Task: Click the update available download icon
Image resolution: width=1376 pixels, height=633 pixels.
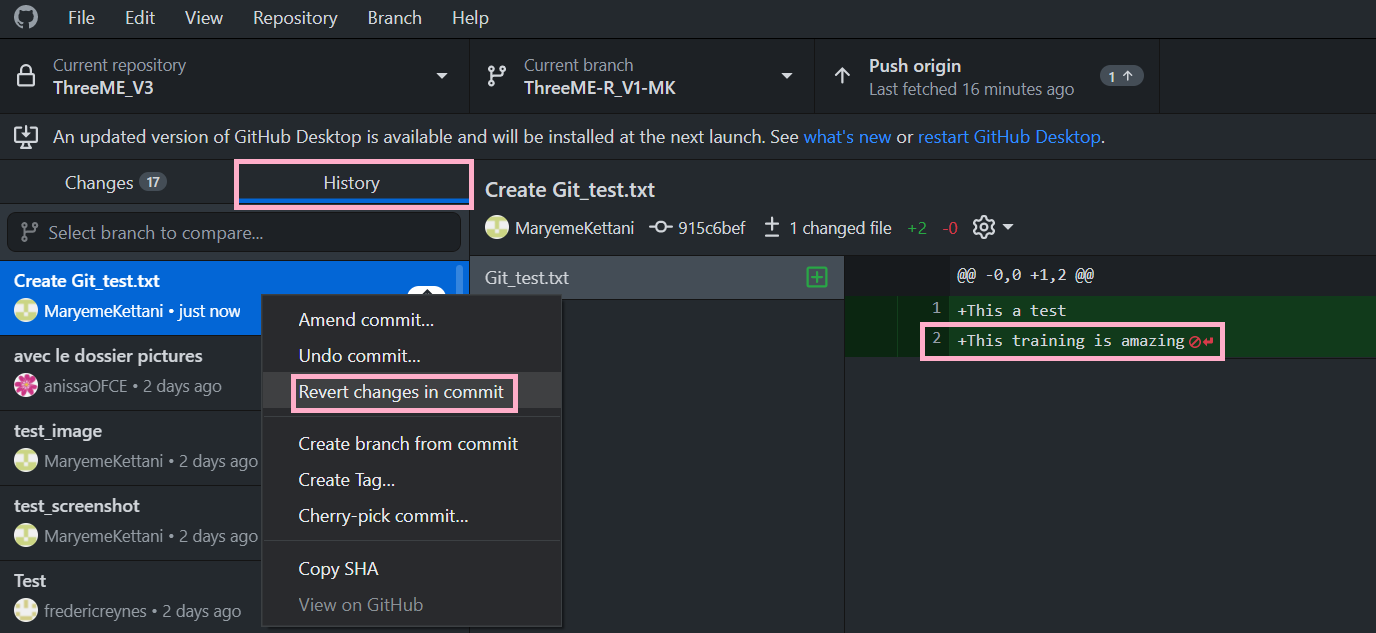Action: pos(26,137)
